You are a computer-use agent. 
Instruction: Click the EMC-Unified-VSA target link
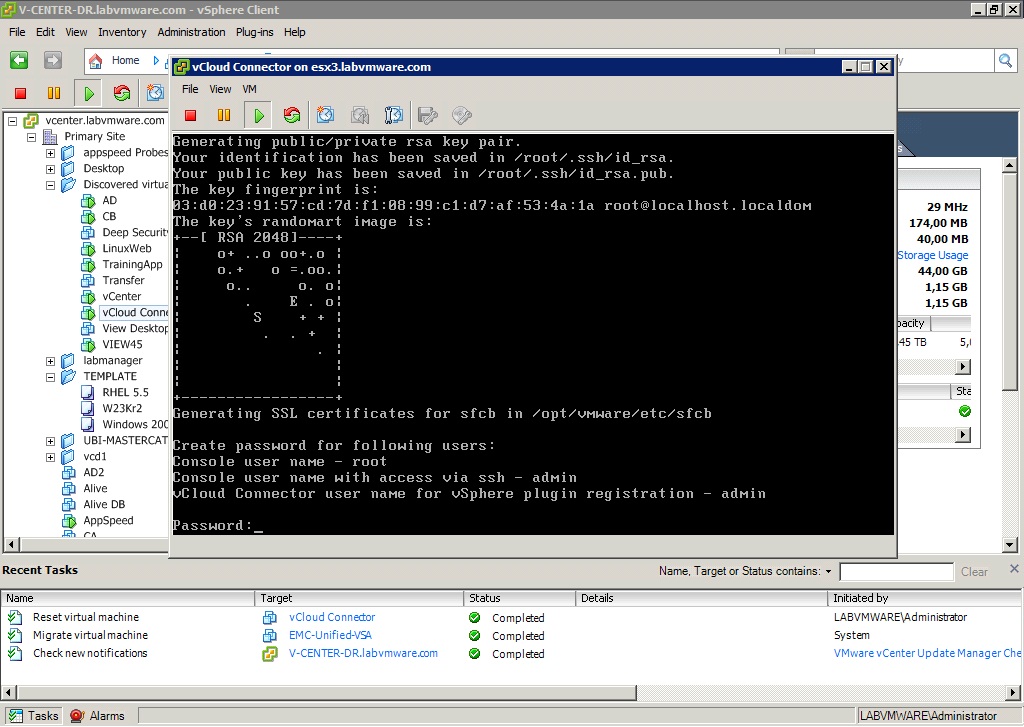tap(330, 635)
